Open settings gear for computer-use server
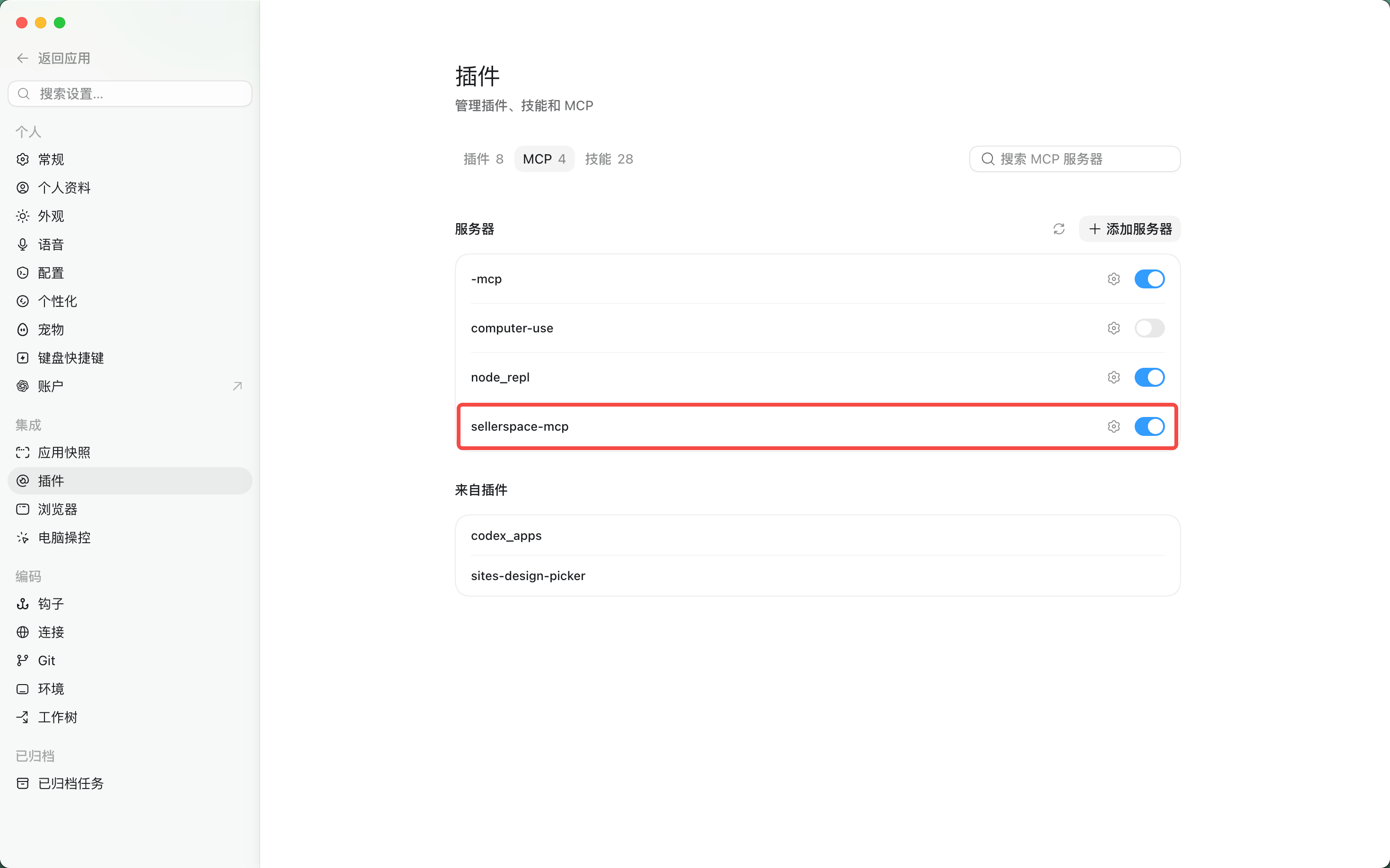1390x868 pixels. pos(1113,329)
